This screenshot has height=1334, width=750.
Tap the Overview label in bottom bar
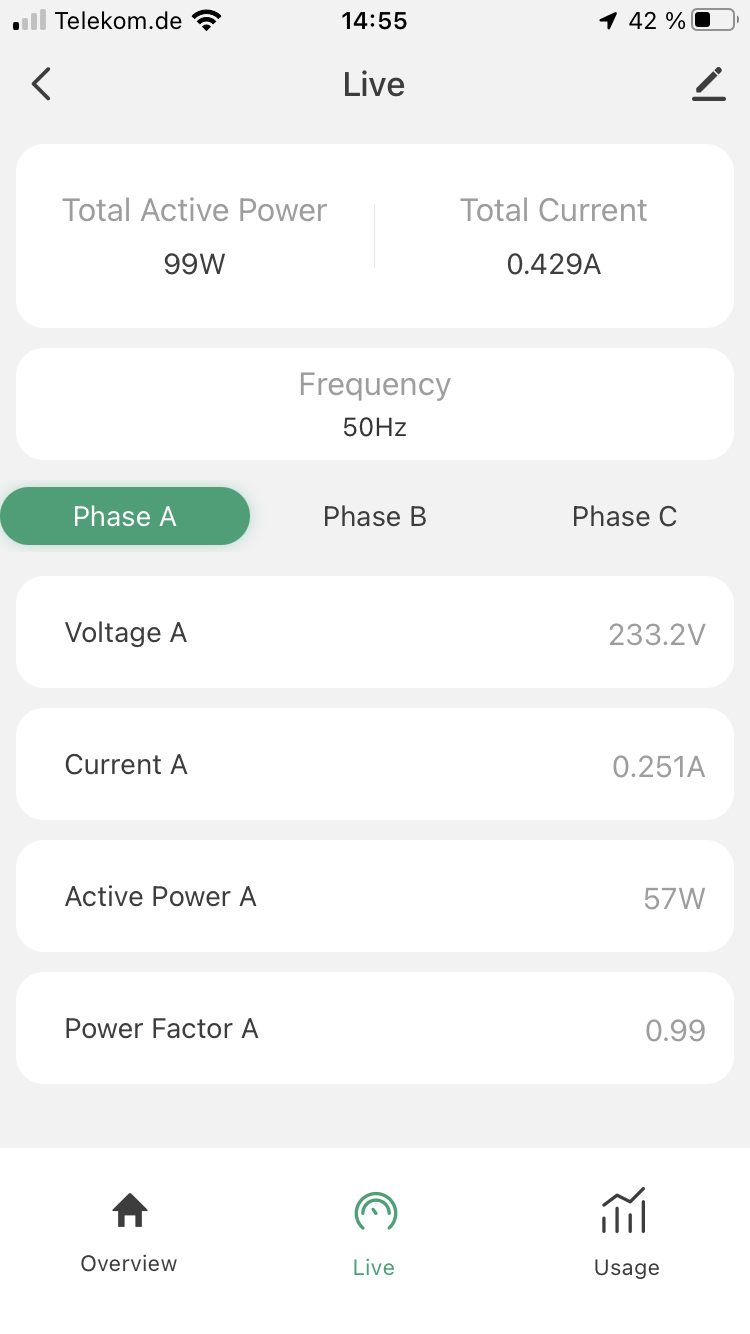[x=129, y=1264]
